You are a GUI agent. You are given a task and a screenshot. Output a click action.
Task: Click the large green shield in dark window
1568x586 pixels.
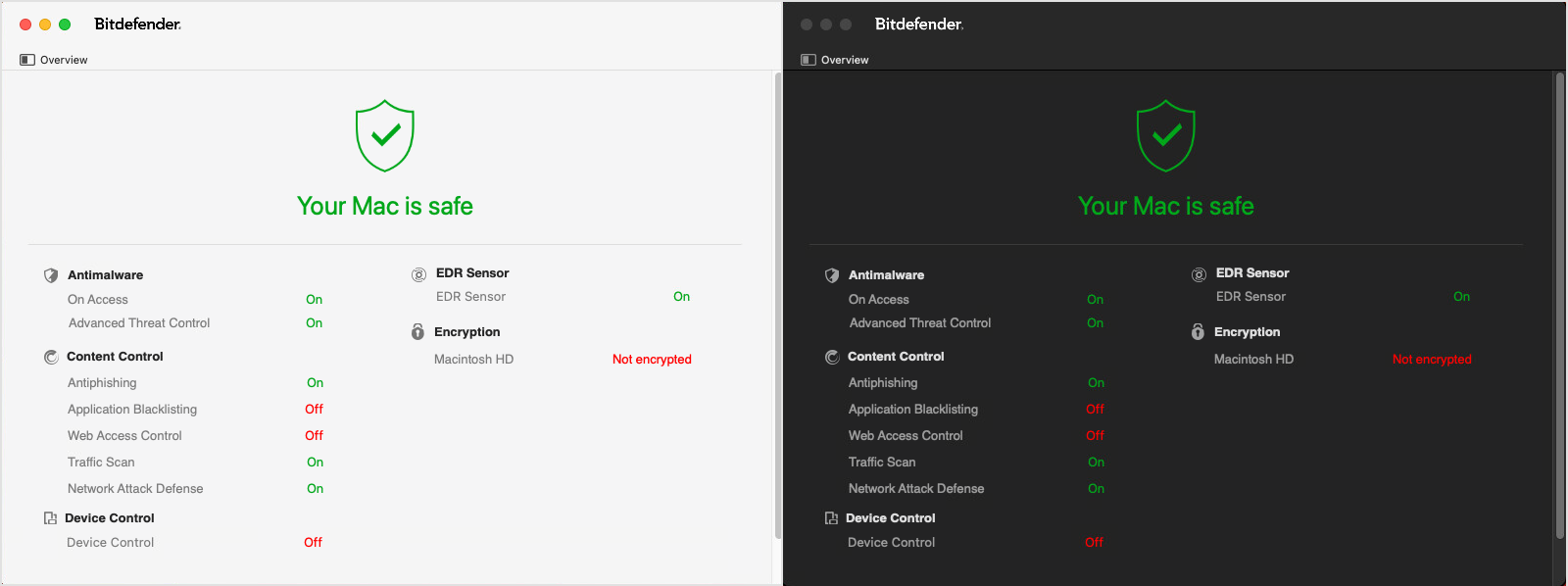pos(1165,135)
